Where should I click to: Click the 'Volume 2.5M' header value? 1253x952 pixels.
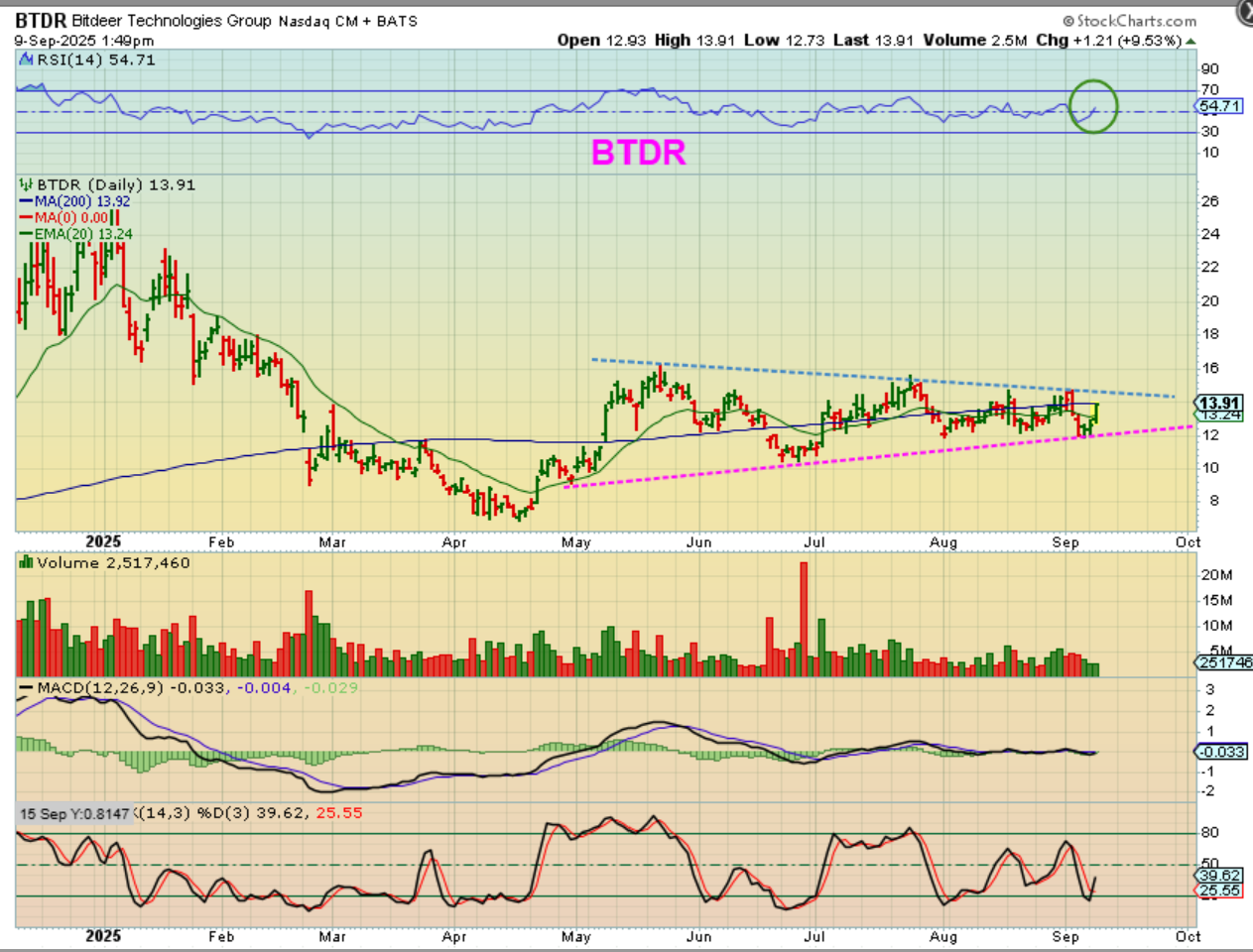(x=974, y=41)
